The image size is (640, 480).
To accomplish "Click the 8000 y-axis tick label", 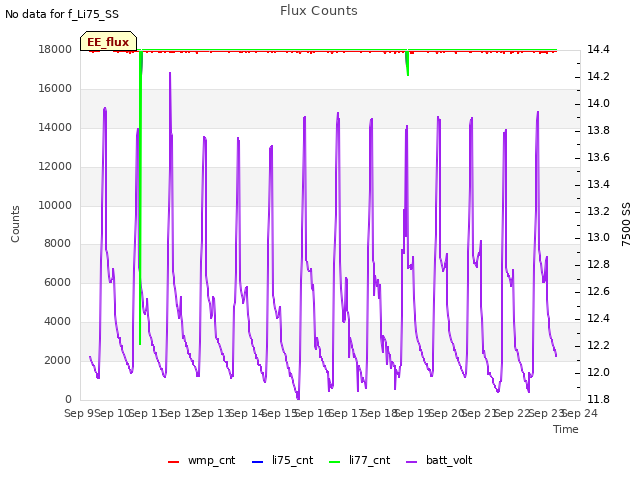I will coord(58,244).
